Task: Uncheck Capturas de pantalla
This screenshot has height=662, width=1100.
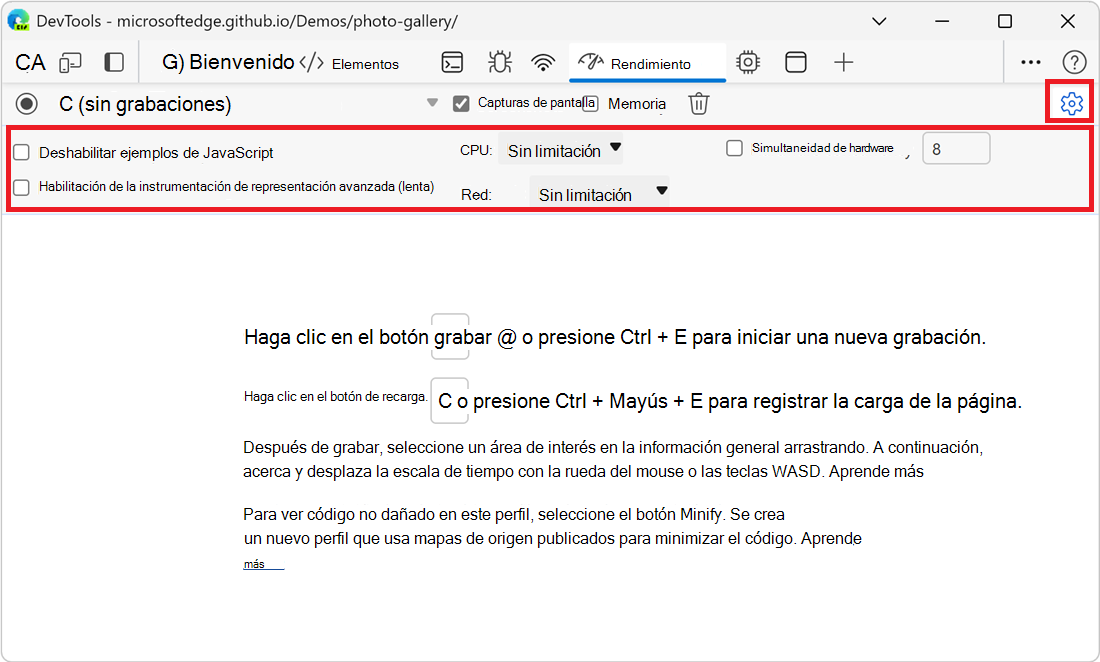Action: coord(461,102)
